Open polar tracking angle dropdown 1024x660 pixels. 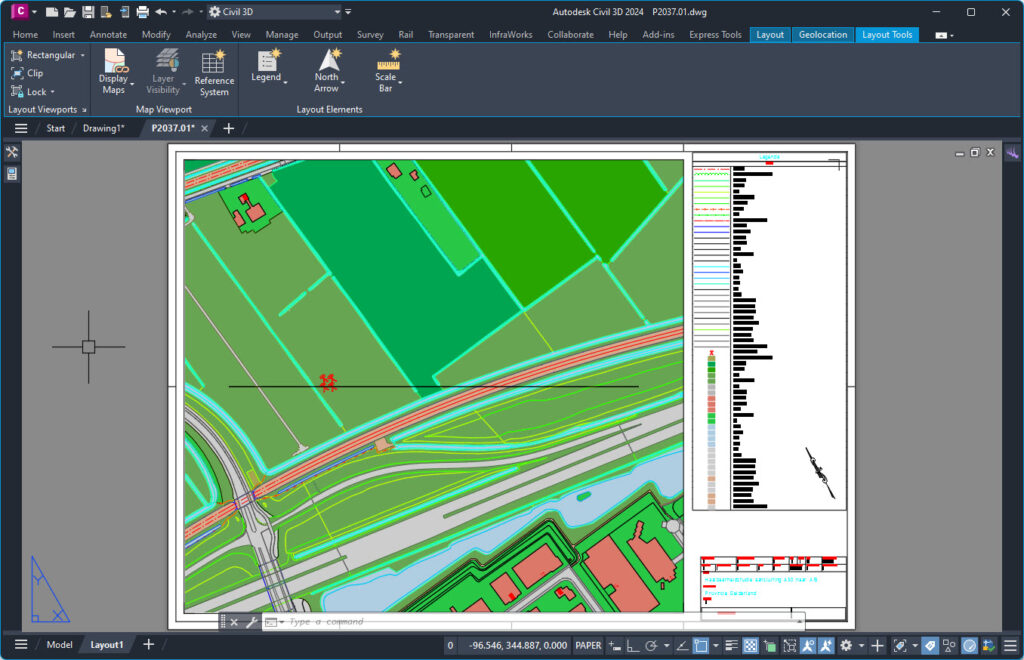point(666,646)
